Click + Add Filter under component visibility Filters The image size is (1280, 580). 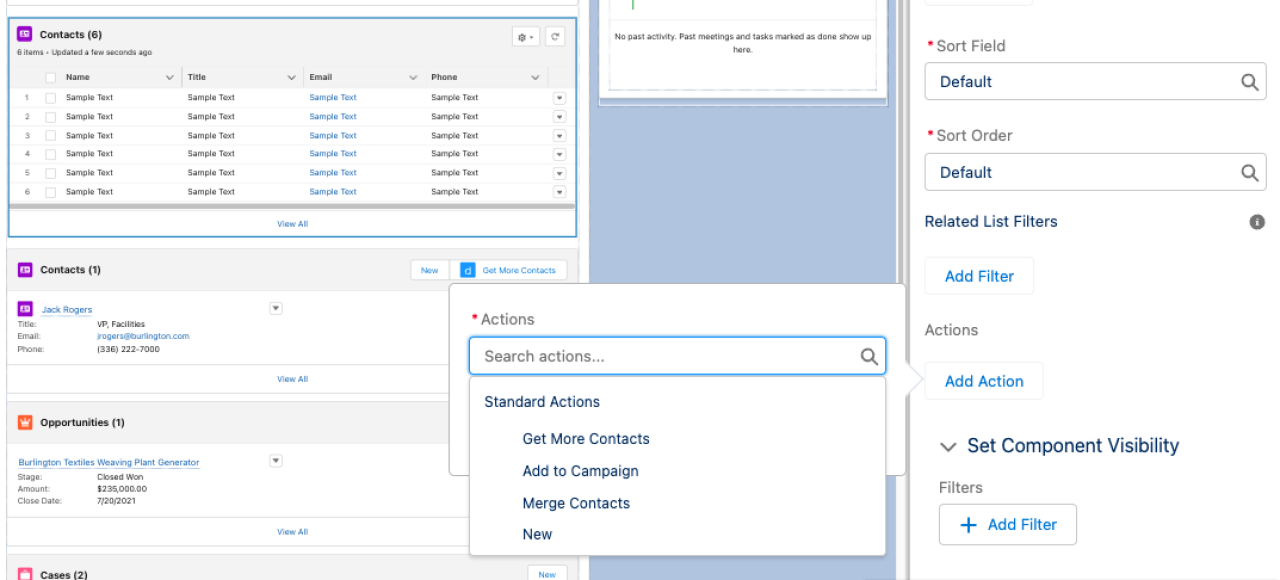tap(1008, 525)
